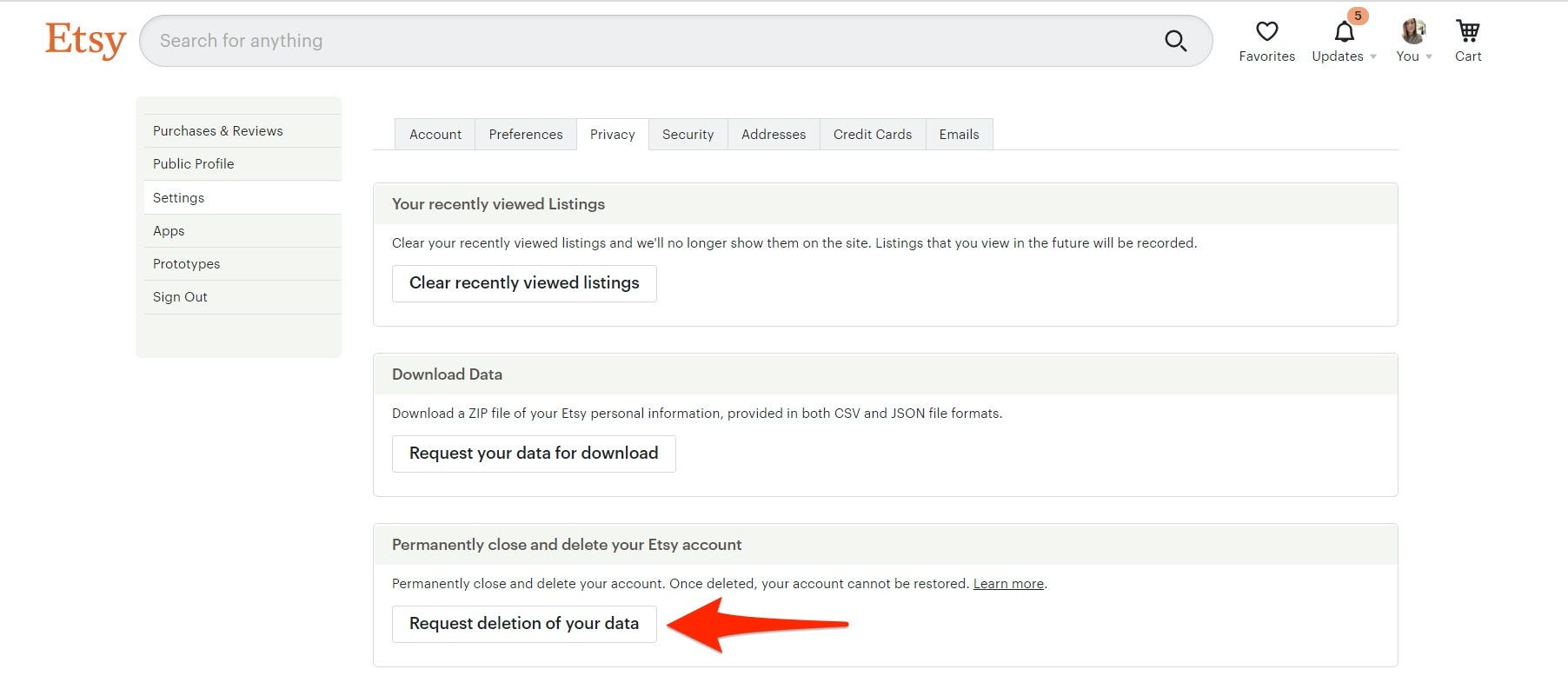Switch to the Preferences tab
The width and height of the screenshot is (1568, 689).
[x=526, y=135]
